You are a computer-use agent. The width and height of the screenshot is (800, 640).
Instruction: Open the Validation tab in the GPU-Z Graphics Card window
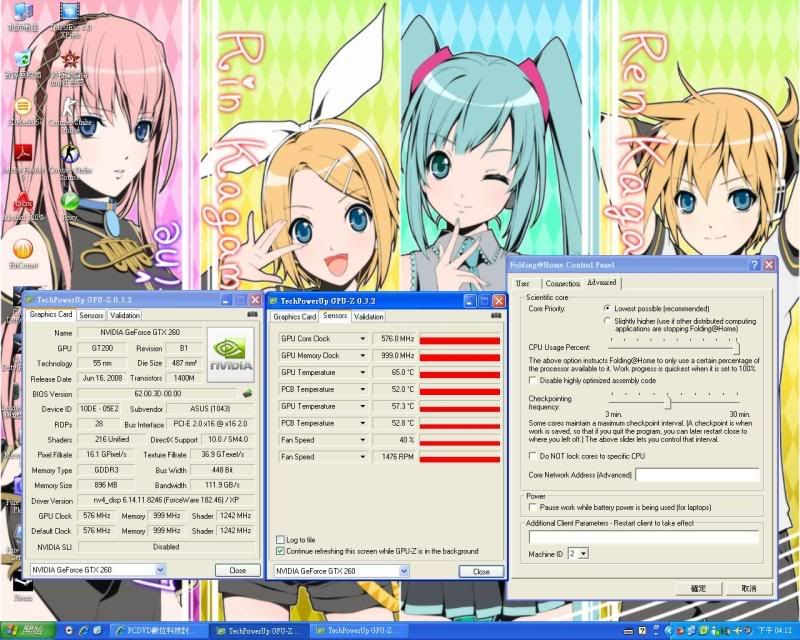(x=125, y=315)
